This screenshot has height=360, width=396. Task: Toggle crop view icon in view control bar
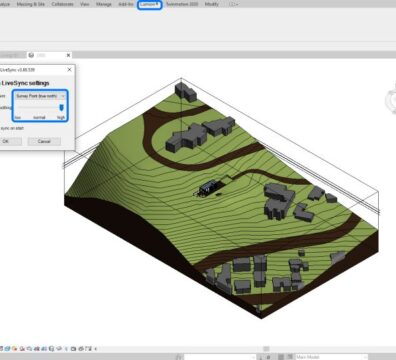click(37, 349)
